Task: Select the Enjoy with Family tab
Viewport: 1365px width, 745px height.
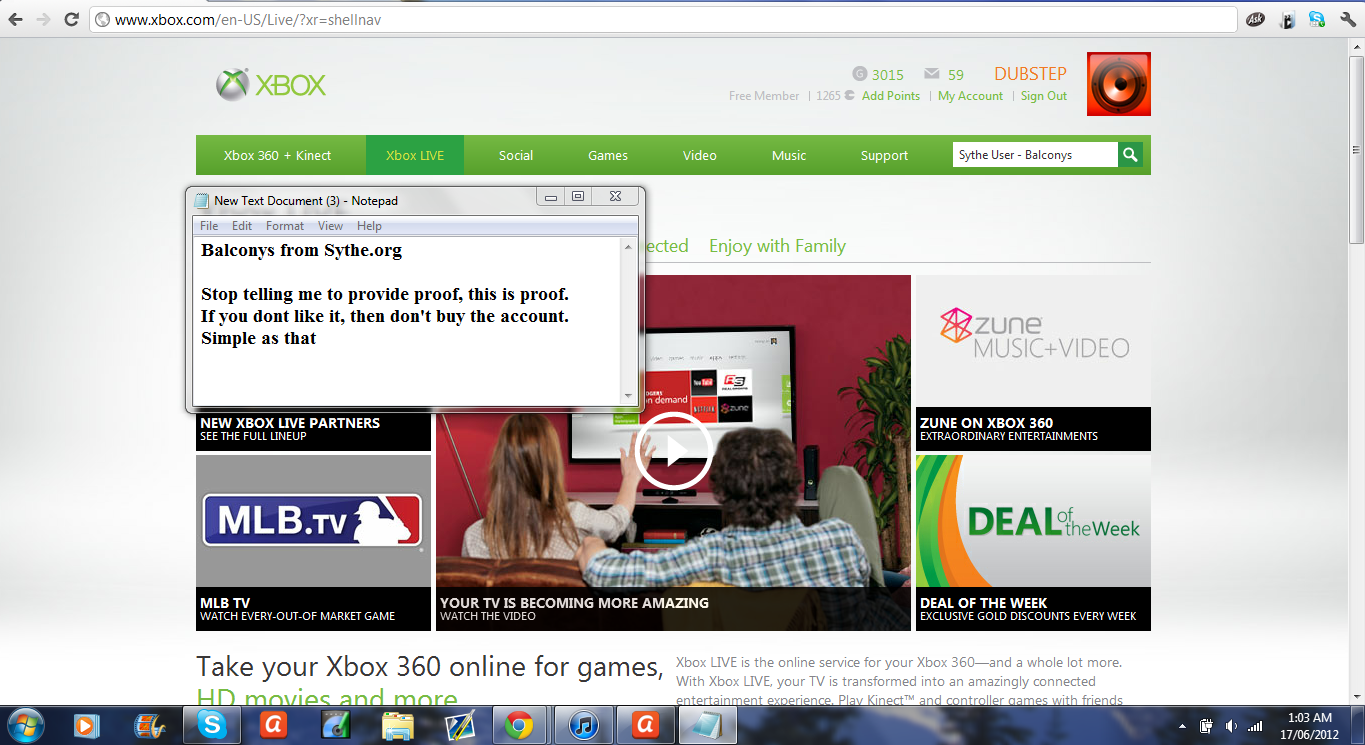Action: click(x=777, y=246)
